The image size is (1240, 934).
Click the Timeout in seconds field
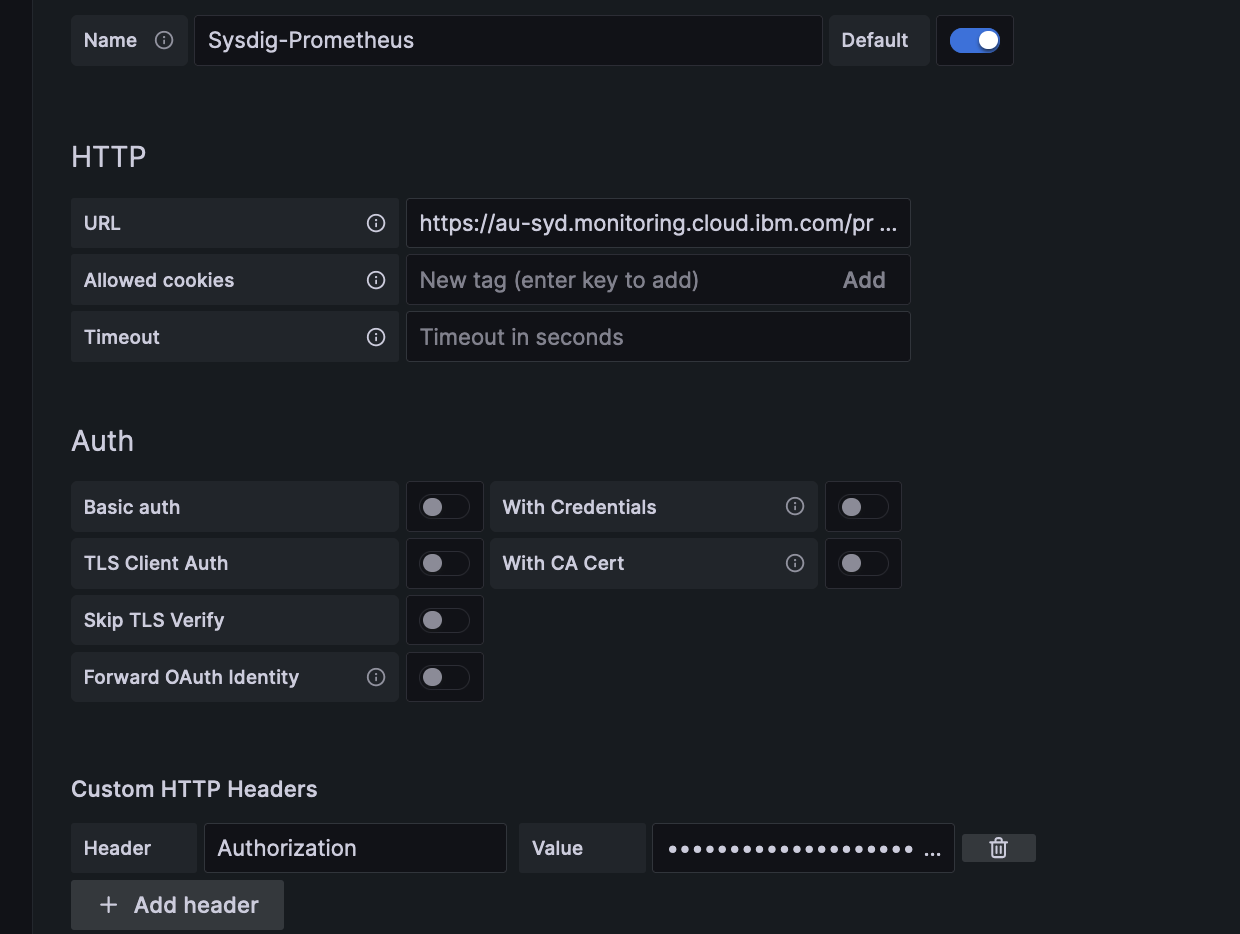click(658, 337)
